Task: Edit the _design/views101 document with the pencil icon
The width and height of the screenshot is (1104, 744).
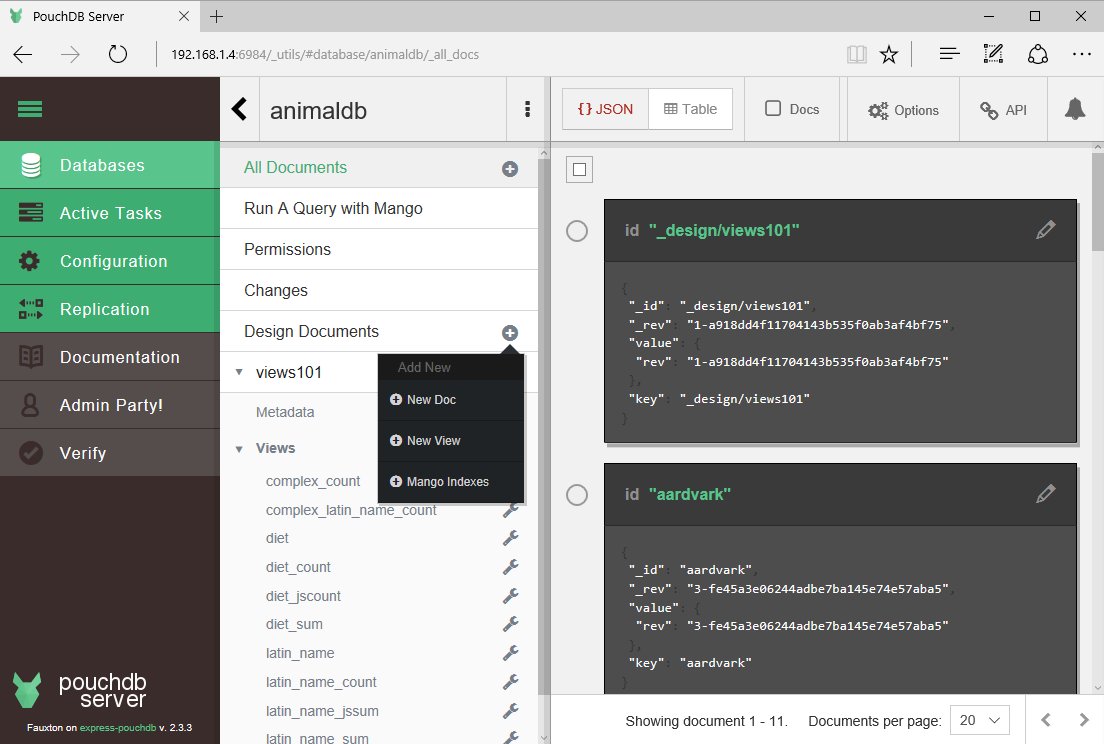Action: [1046, 230]
